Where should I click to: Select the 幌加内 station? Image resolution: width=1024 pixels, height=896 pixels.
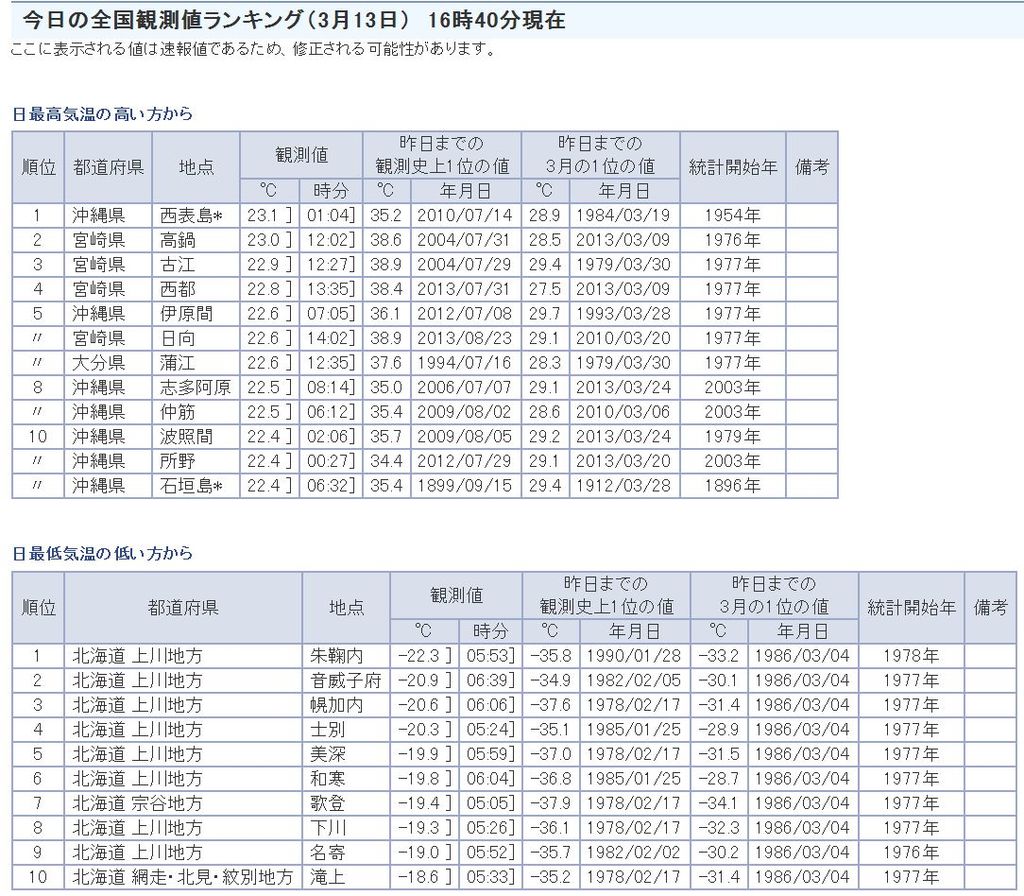(x=335, y=705)
